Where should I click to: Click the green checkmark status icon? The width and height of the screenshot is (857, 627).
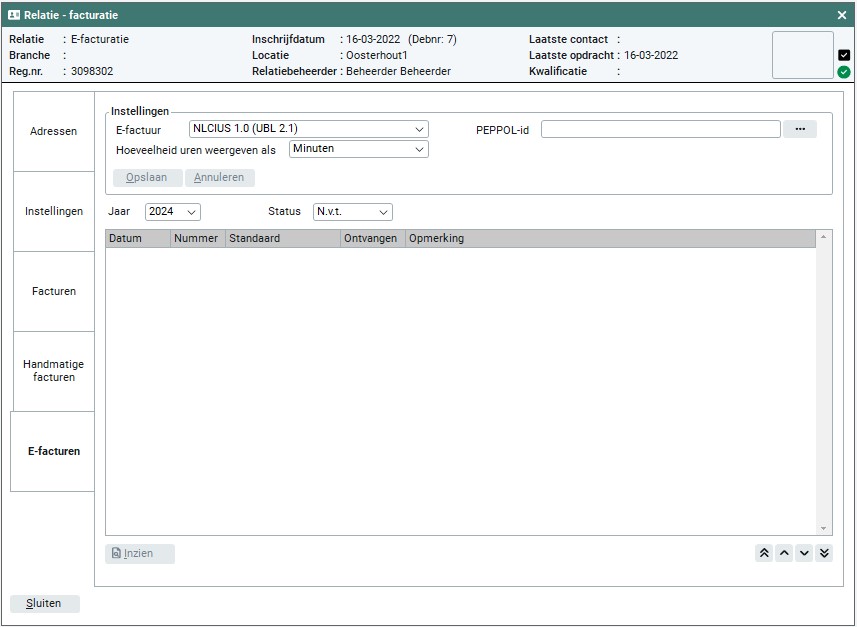pyautogui.click(x=844, y=72)
